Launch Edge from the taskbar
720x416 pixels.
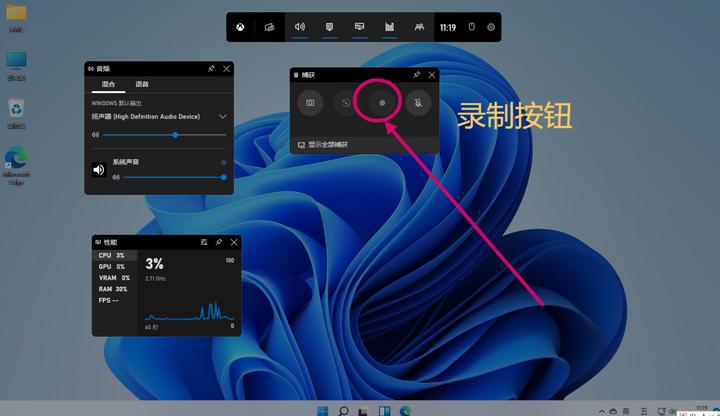click(405, 410)
